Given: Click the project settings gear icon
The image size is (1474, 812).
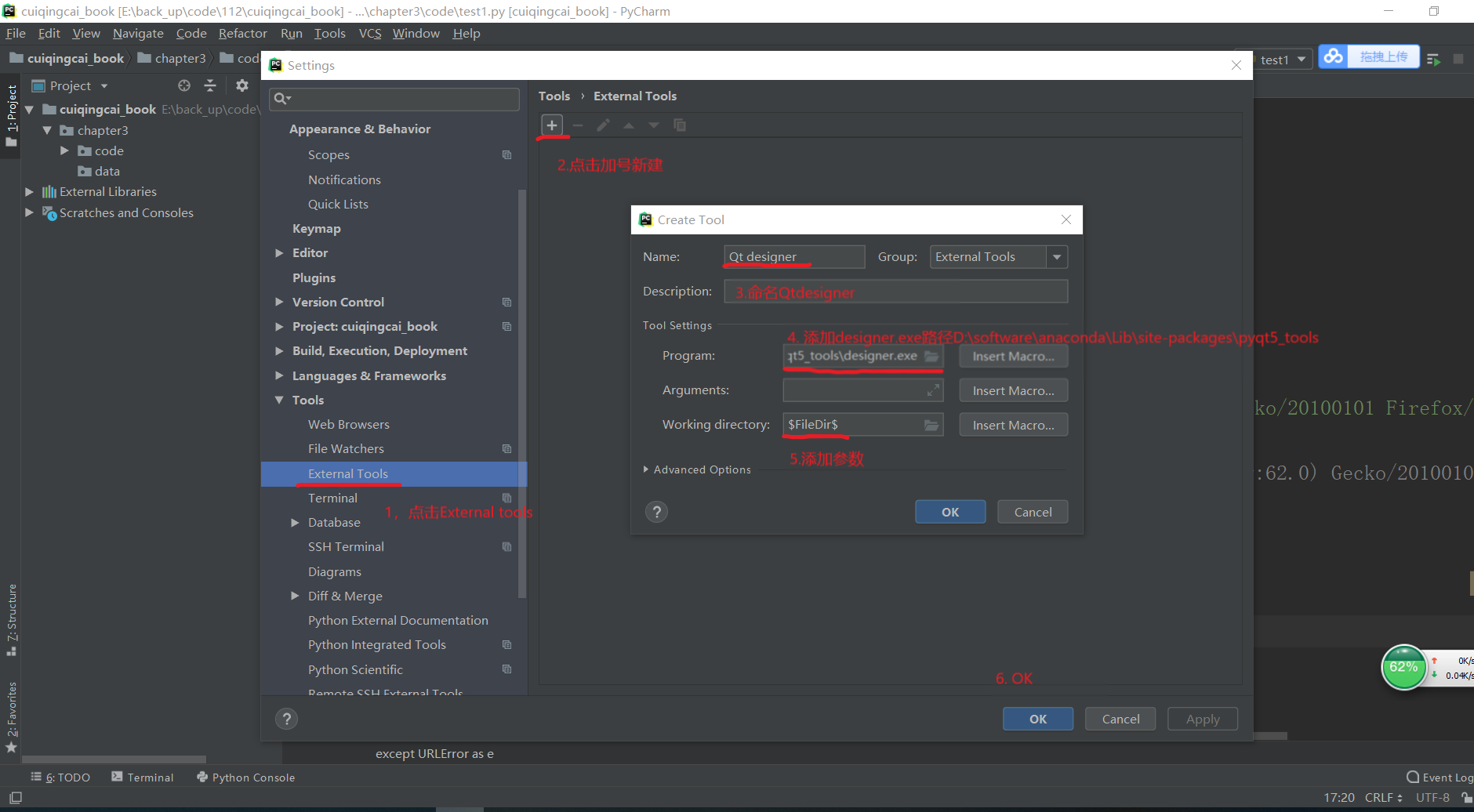Looking at the screenshot, I should click(x=242, y=85).
